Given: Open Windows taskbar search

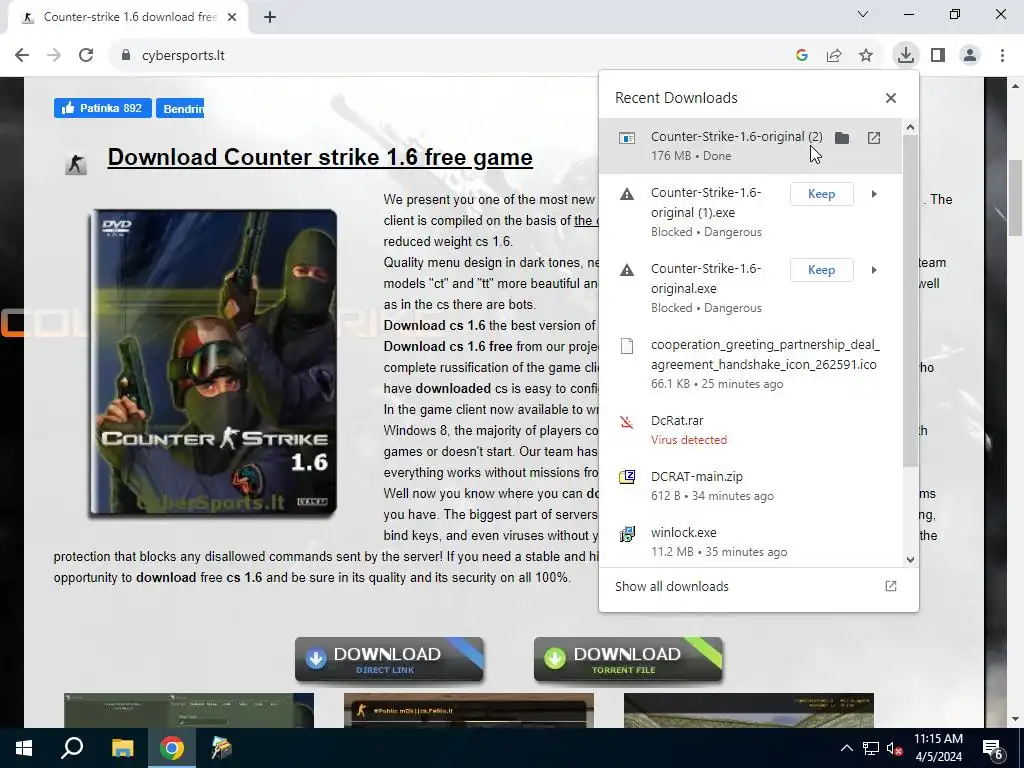Looking at the screenshot, I should (x=72, y=748).
